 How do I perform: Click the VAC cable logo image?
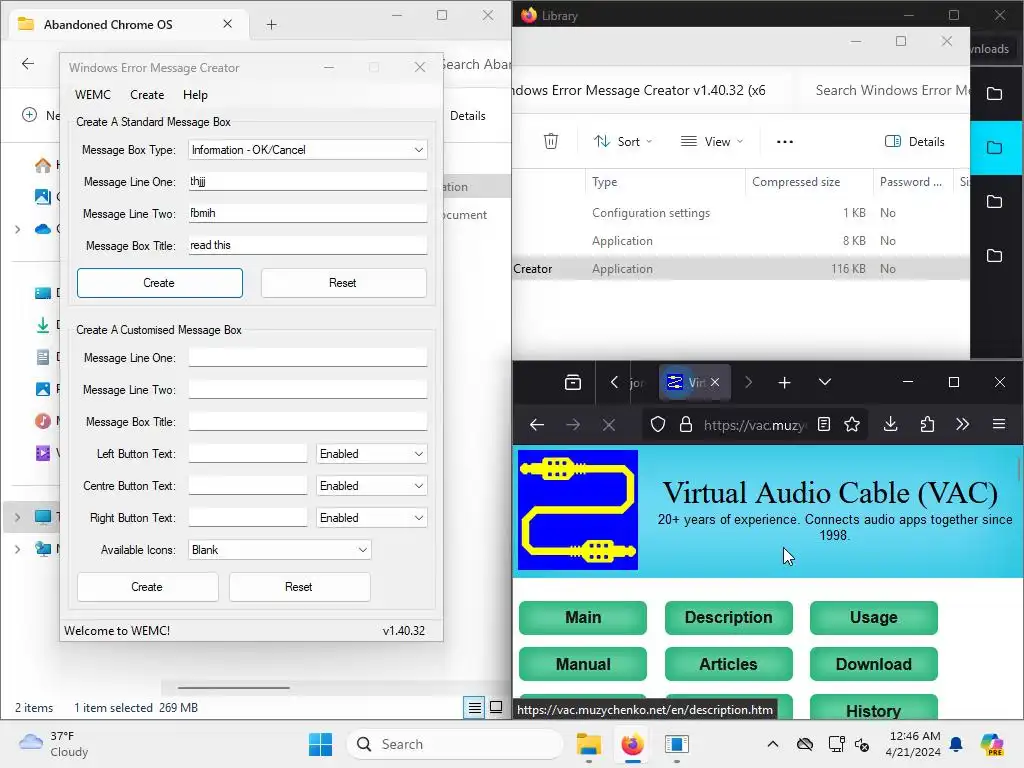pos(578,510)
